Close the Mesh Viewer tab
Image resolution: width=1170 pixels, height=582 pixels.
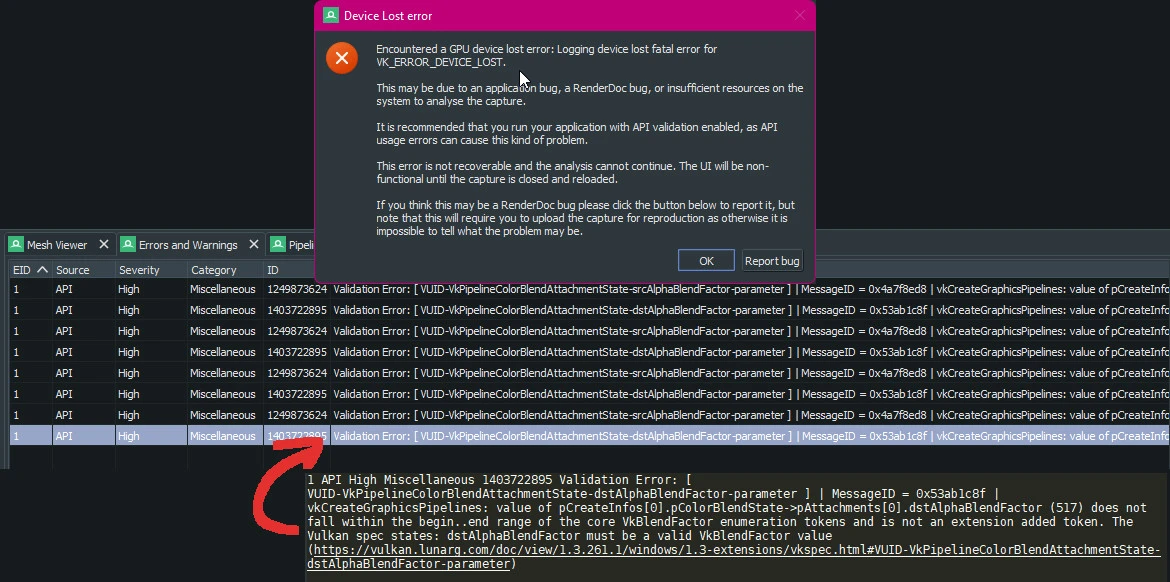tap(104, 244)
